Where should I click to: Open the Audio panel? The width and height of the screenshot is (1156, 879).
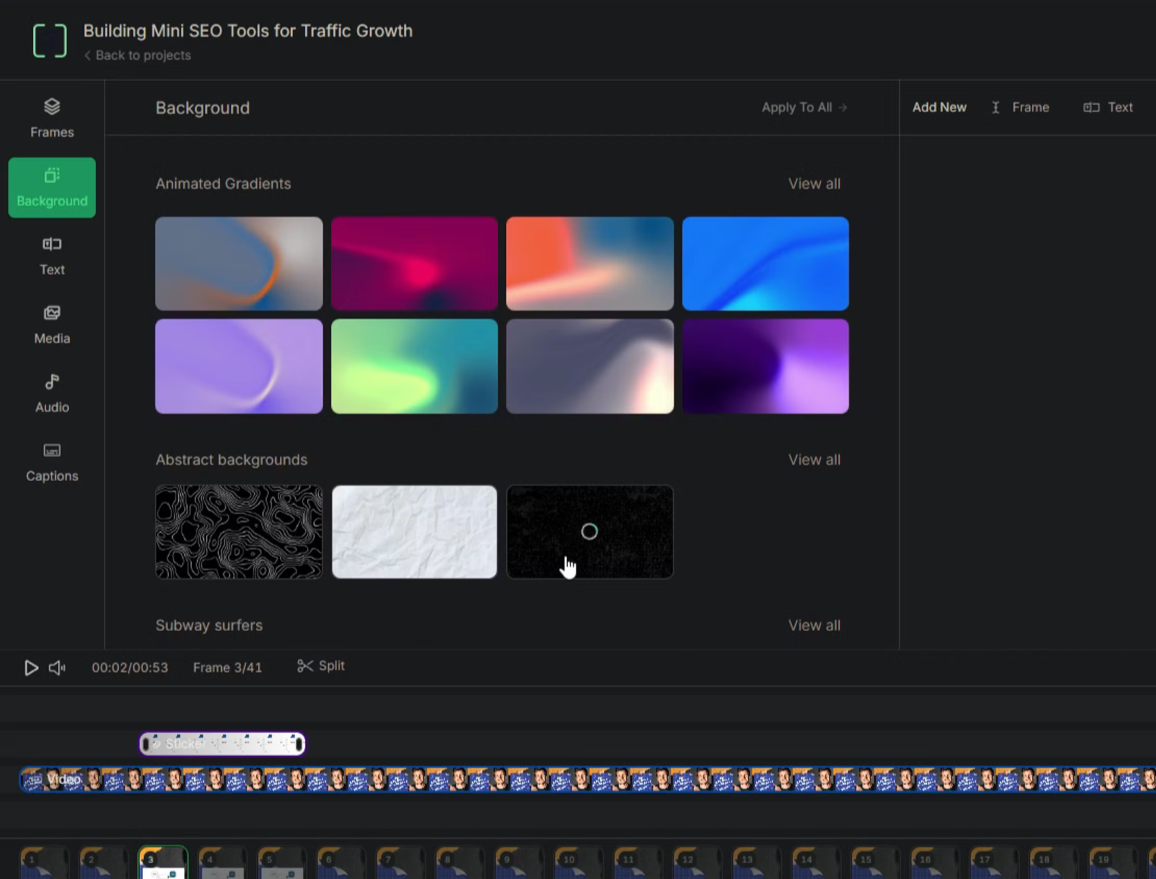(51, 393)
